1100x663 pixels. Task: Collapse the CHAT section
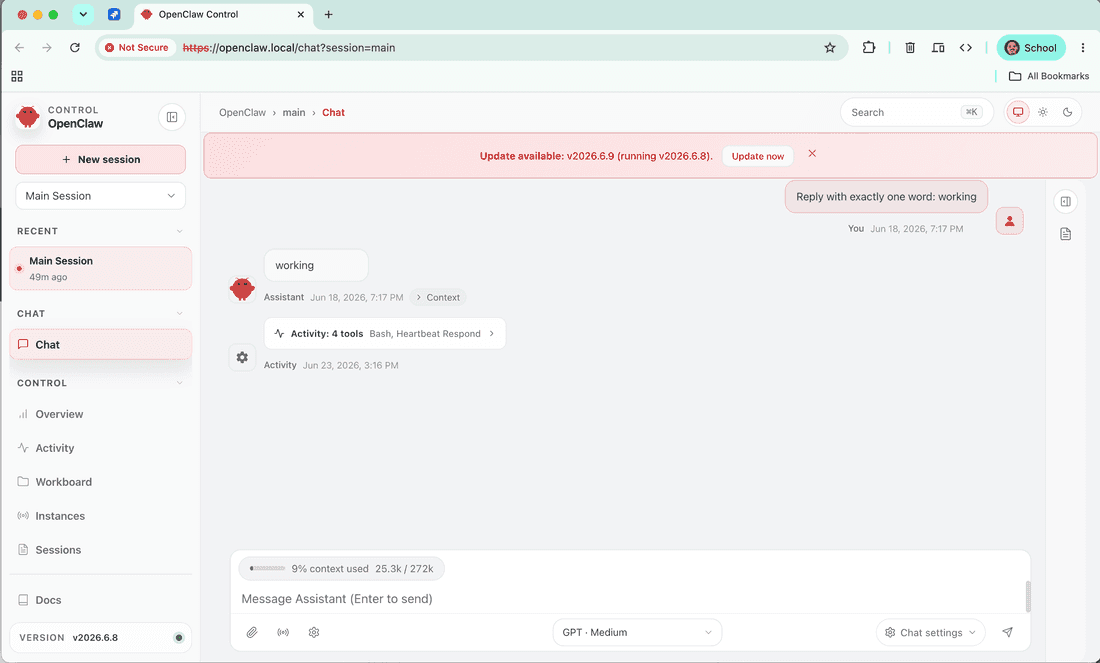tap(180, 314)
